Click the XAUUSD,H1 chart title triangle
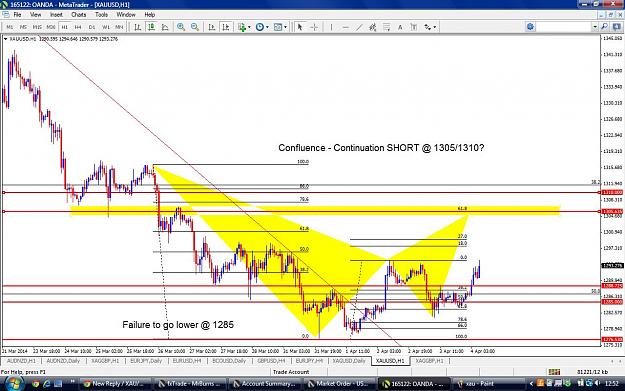Image resolution: width=625 pixels, height=391 pixels. 6,39
